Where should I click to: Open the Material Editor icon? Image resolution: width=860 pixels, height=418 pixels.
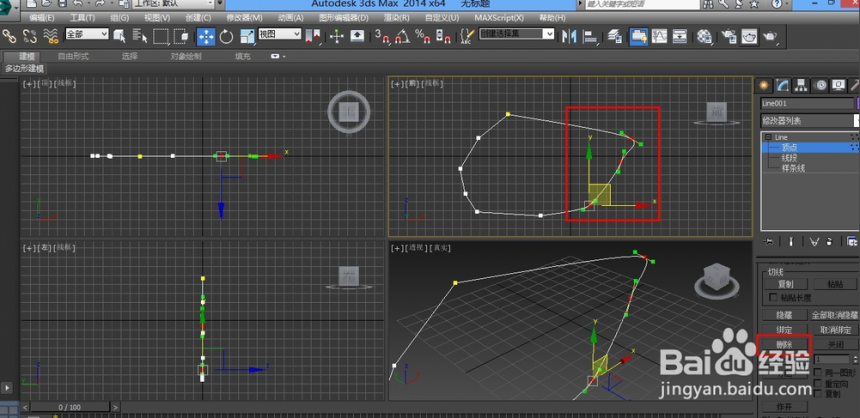704,36
